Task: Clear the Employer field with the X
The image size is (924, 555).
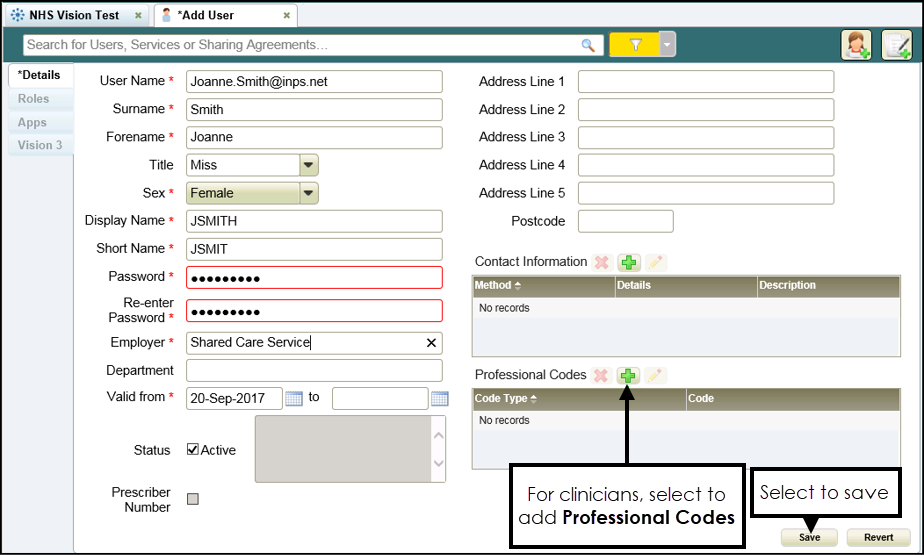Action: 431,343
